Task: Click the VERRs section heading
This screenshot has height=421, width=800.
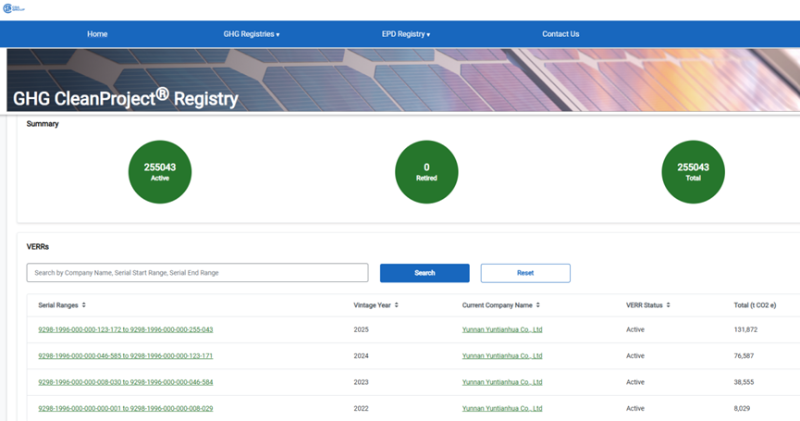Action: pos(38,246)
